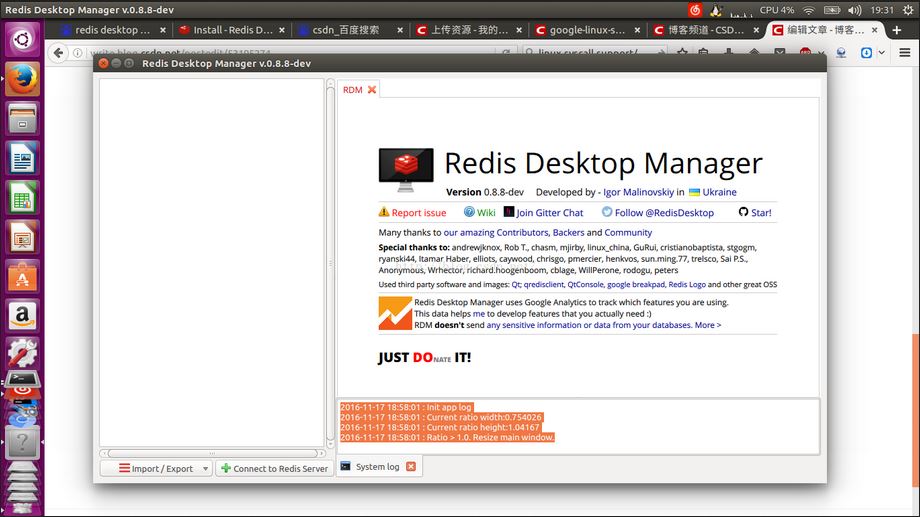Click the Ukraine flag icon
Screen dimensions: 920x517
point(694,192)
